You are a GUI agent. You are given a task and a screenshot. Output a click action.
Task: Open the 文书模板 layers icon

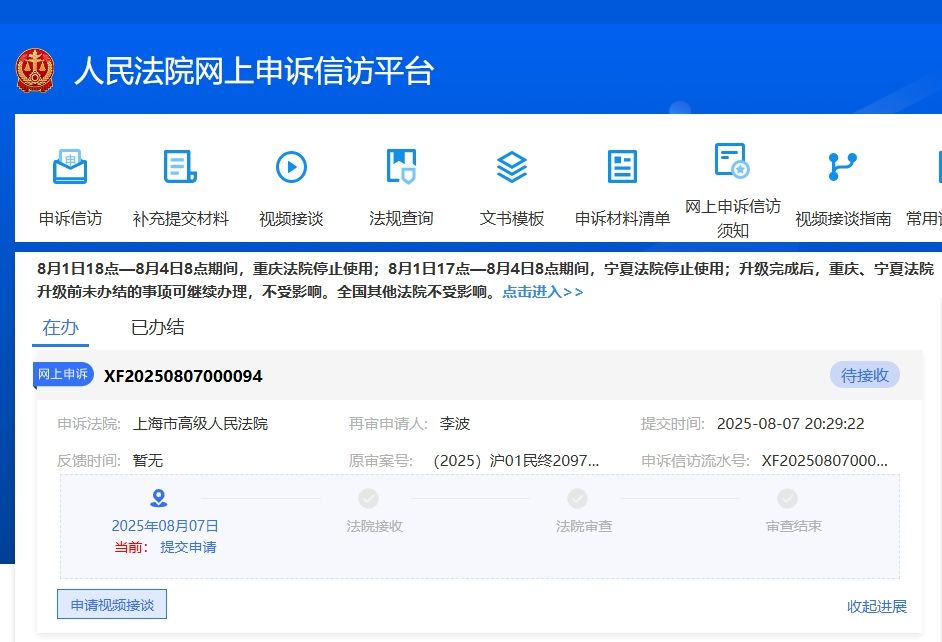512,167
